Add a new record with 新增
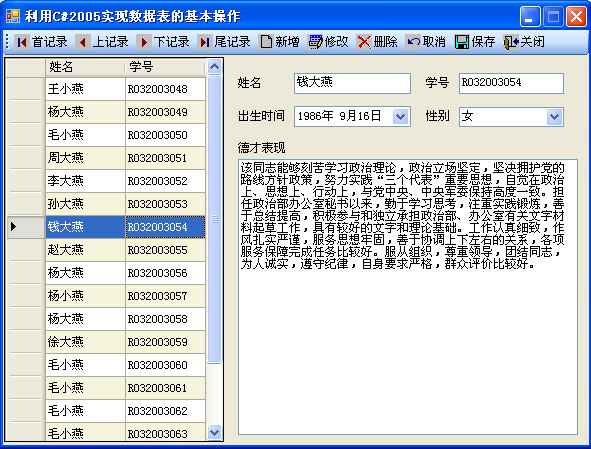Viewport: 591px width, 449px height. click(x=279, y=42)
